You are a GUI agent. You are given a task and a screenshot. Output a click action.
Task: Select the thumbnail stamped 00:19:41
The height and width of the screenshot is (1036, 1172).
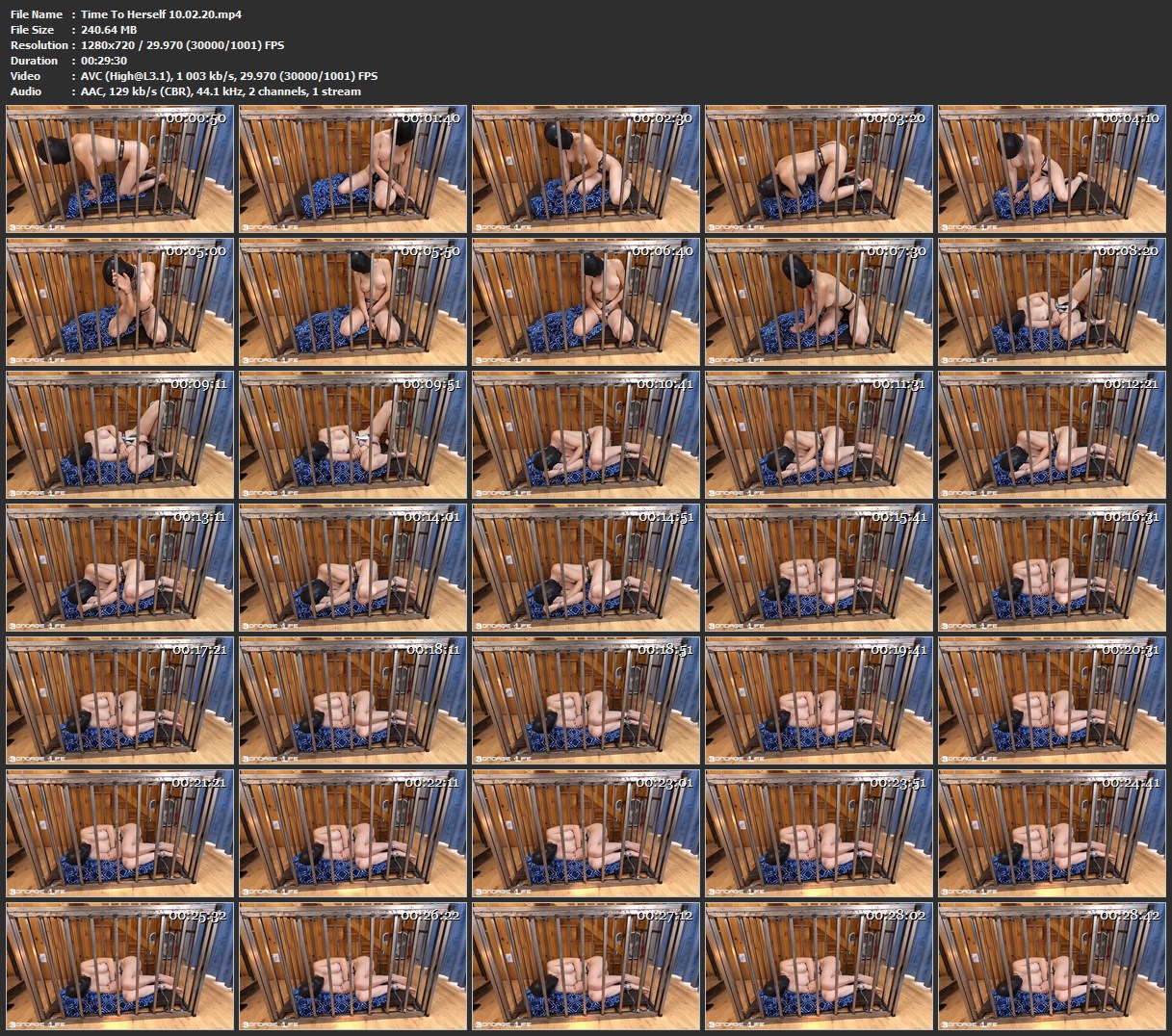[819, 701]
